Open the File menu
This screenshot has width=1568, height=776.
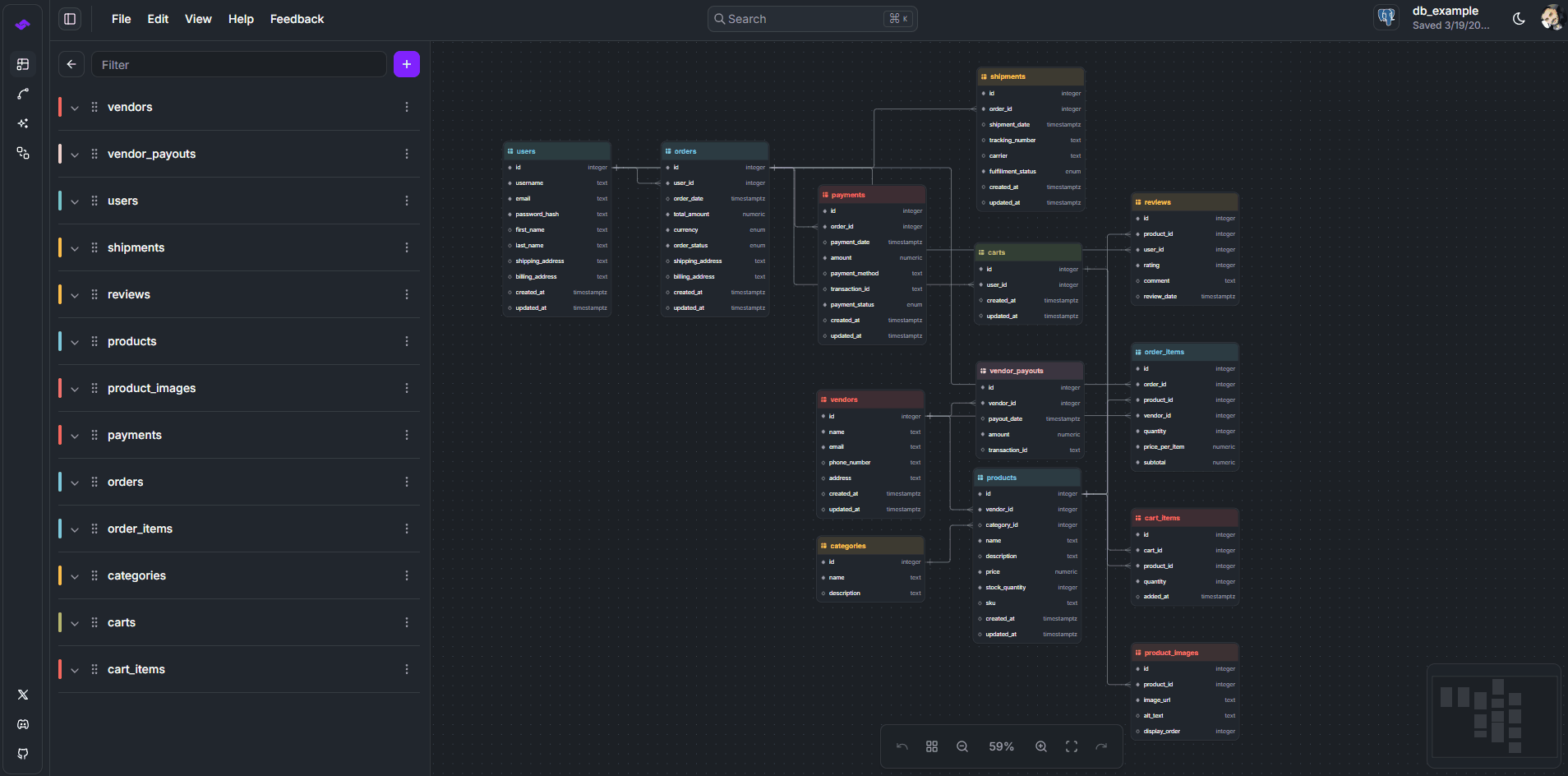(x=121, y=19)
